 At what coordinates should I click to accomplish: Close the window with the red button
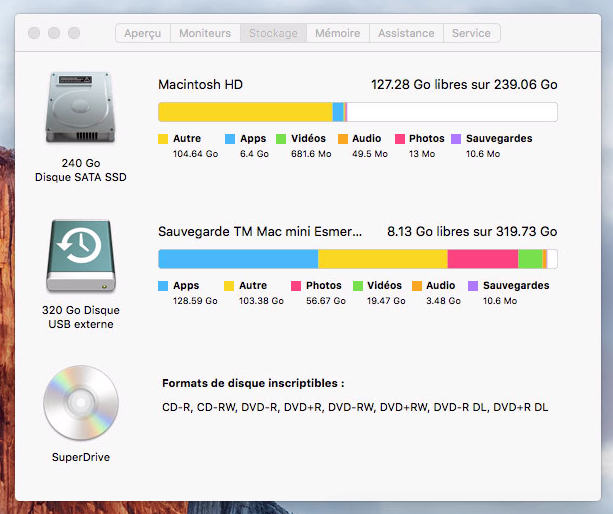pos(33,33)
